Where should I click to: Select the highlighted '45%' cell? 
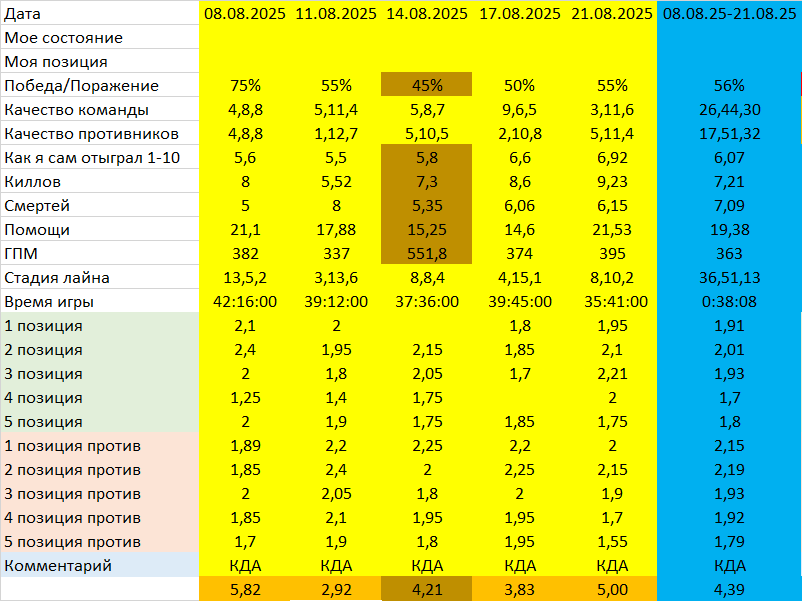427,85
